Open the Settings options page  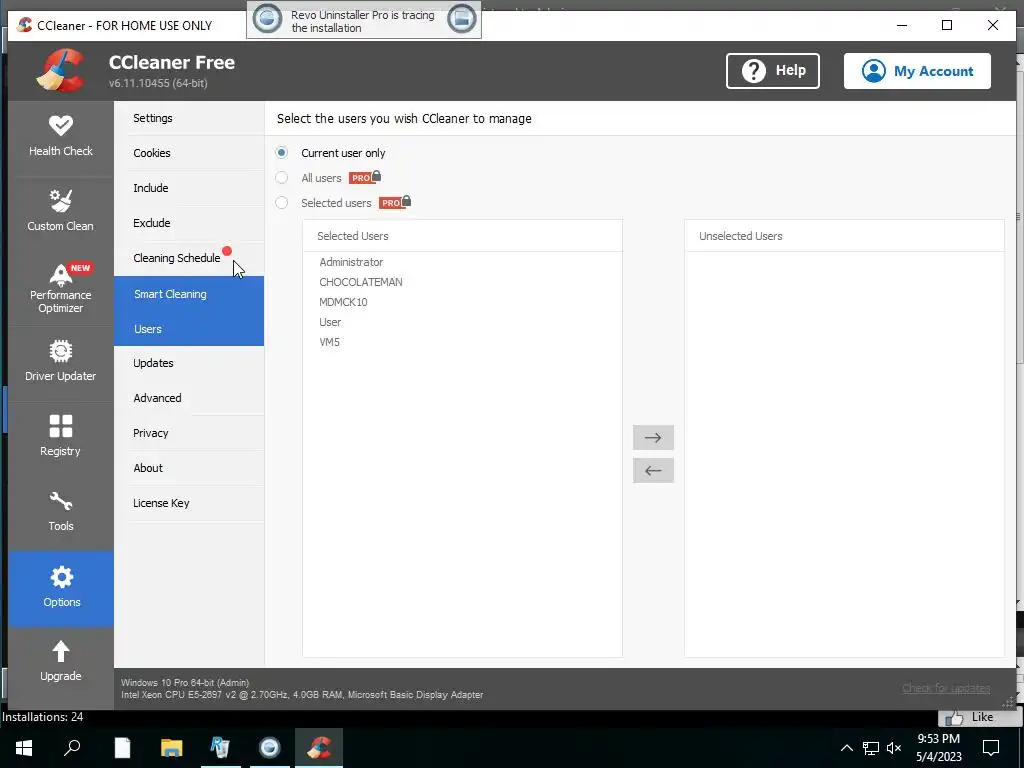pos(189,118)
